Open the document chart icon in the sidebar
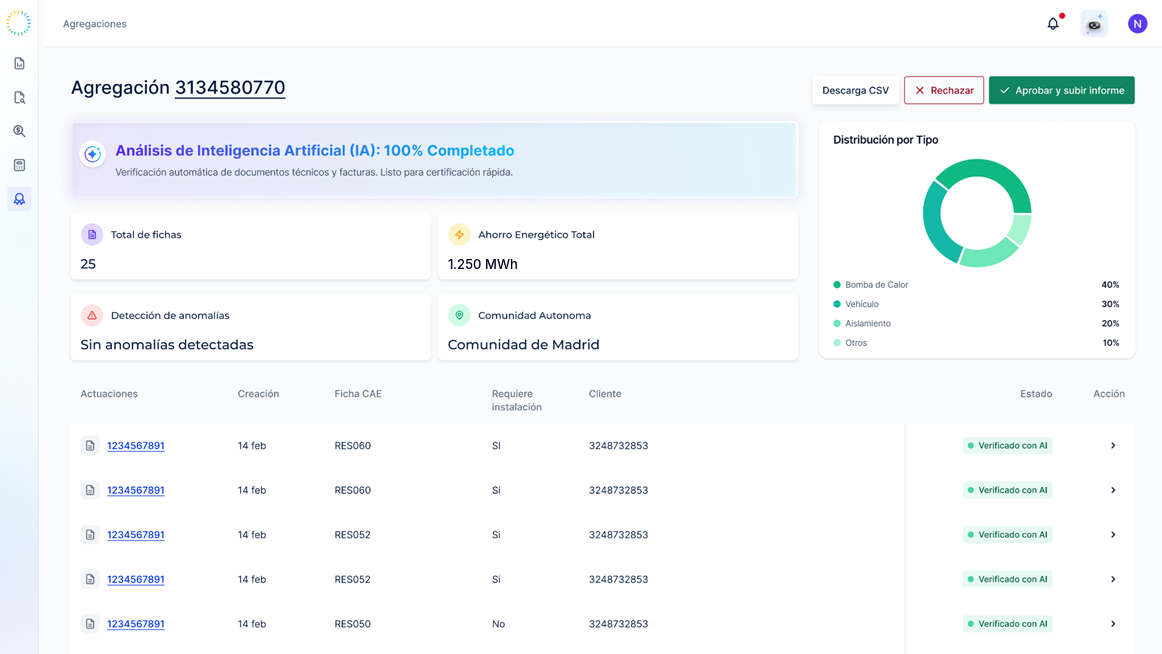 (19, 64)
